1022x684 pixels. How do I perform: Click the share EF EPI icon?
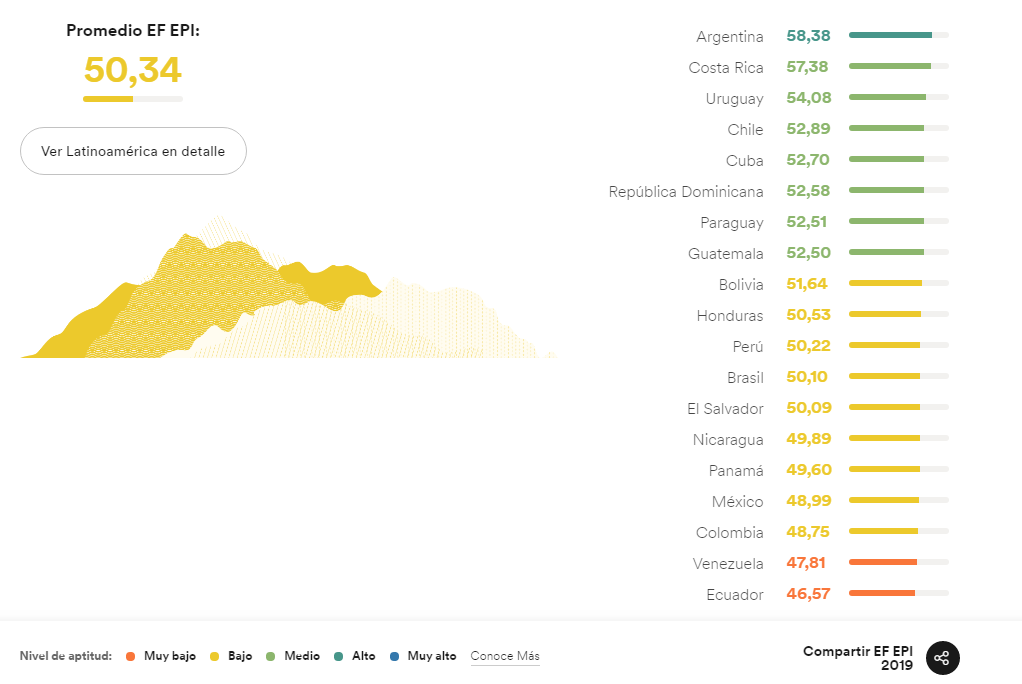(x=943, y=657)
